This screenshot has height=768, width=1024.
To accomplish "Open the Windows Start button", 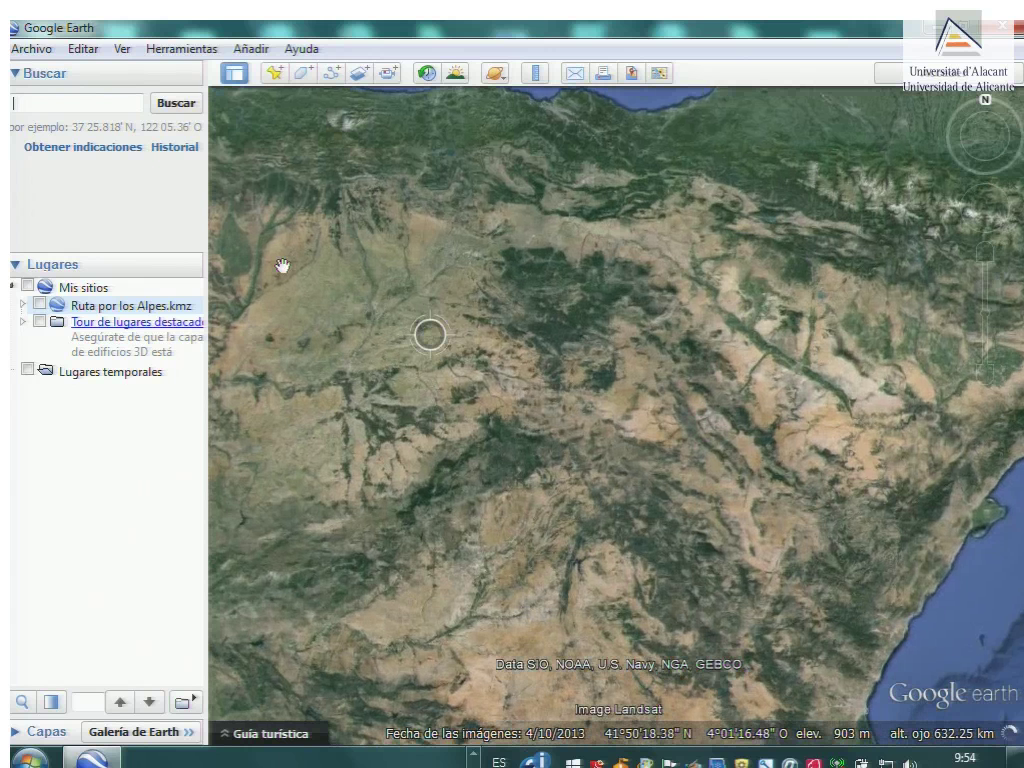I will pos(29,760).
